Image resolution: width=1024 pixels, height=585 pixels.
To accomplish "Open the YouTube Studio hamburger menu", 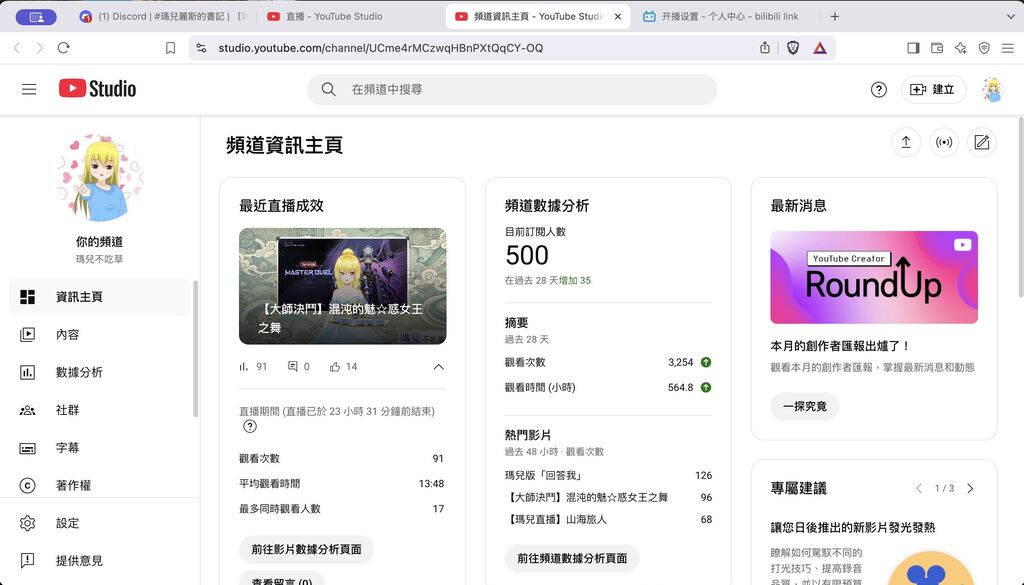I will [29, 89].
